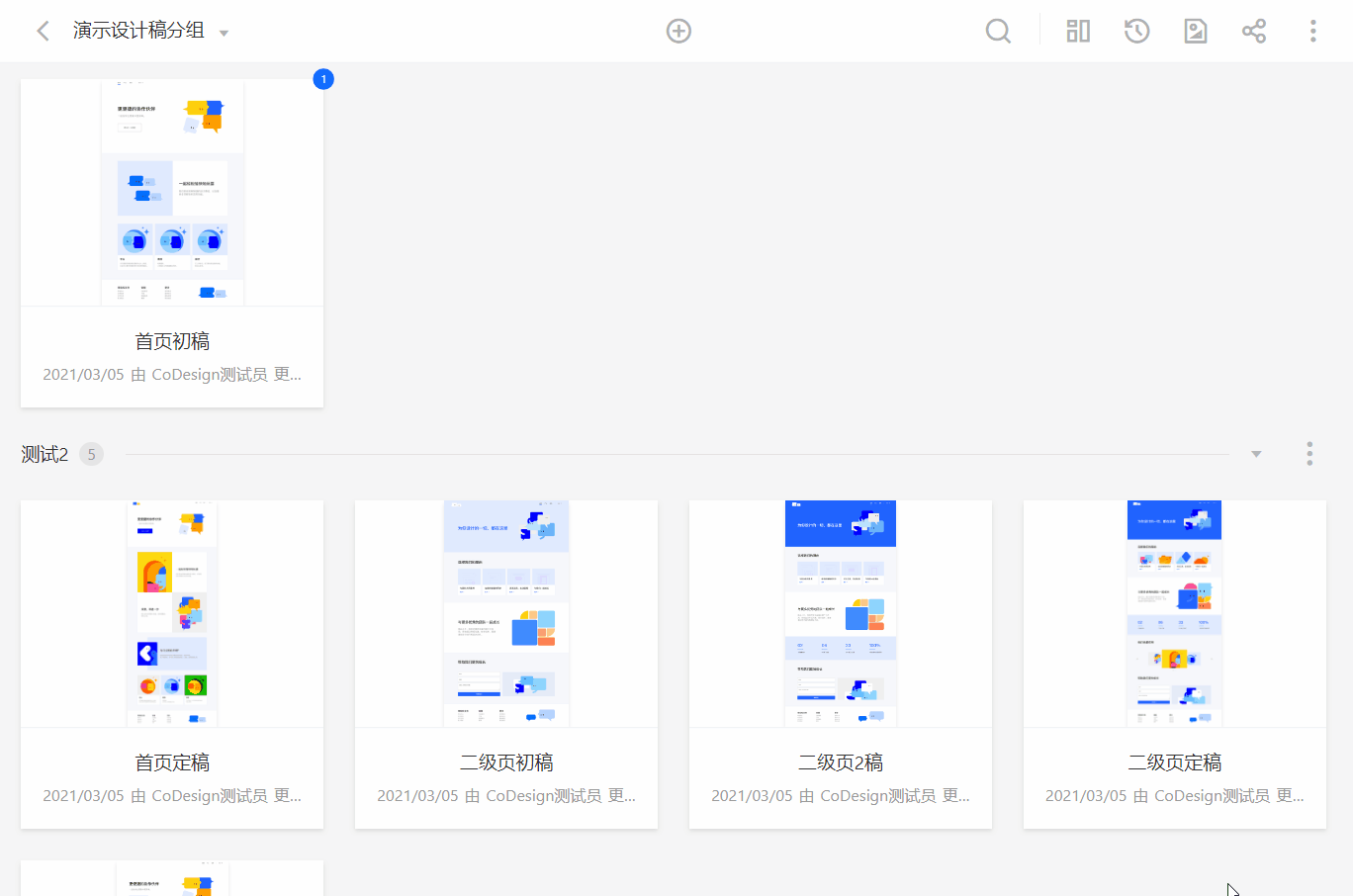This screenshot has height=896, width=1353.
Task: Open the search icon
Action: tap(998, 31)
